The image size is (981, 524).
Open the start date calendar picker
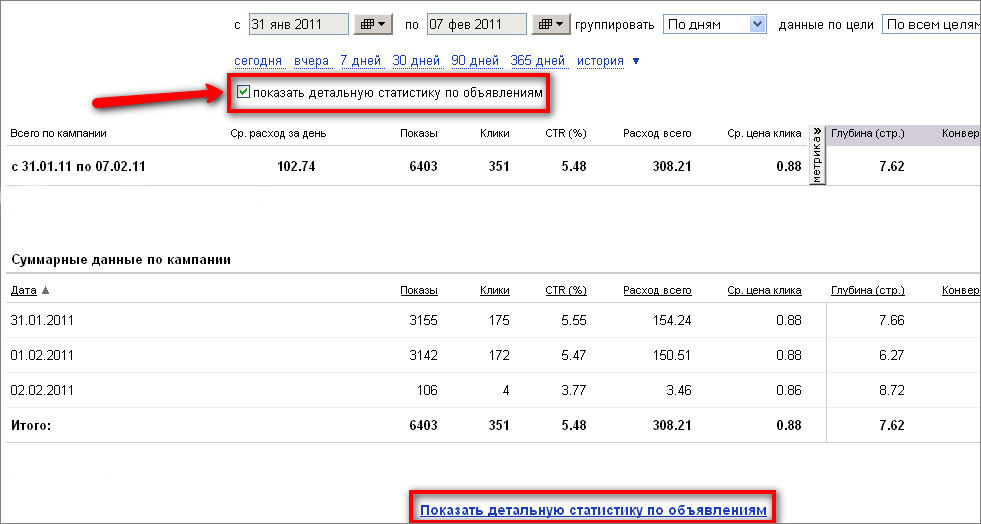pyautogui.click(x=375, y=24)
